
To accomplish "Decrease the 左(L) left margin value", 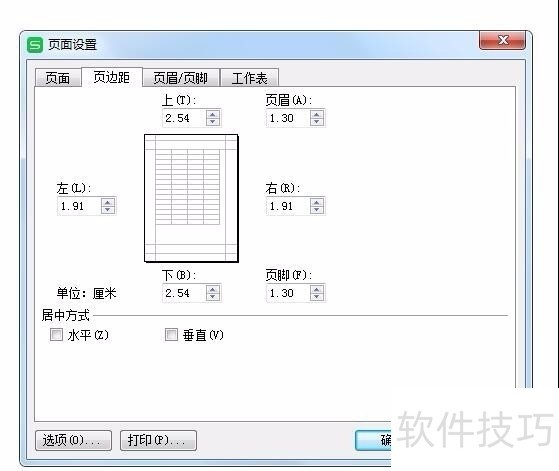I will point(108,209).
